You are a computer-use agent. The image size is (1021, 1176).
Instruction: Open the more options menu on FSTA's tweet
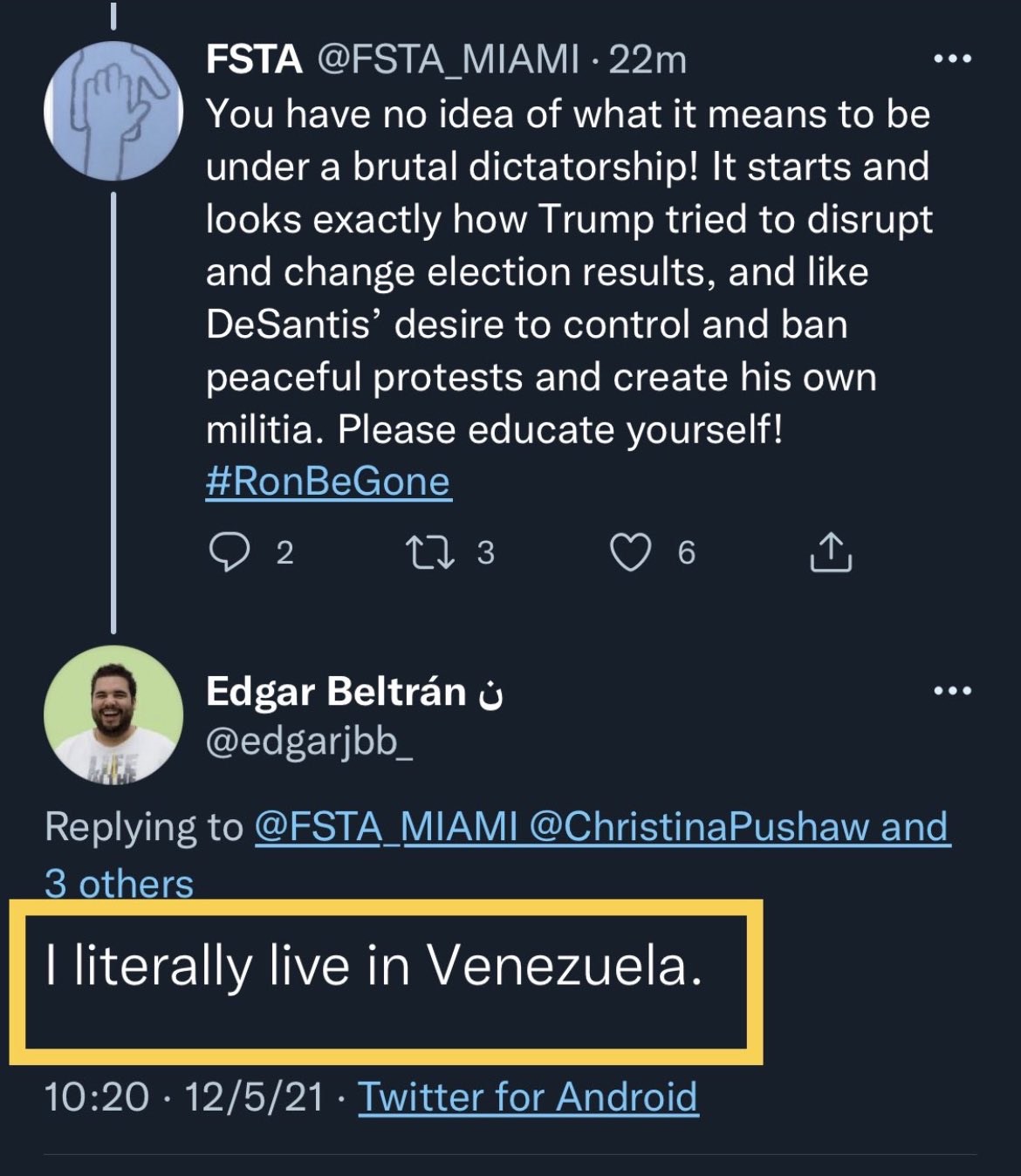[952, 59]
